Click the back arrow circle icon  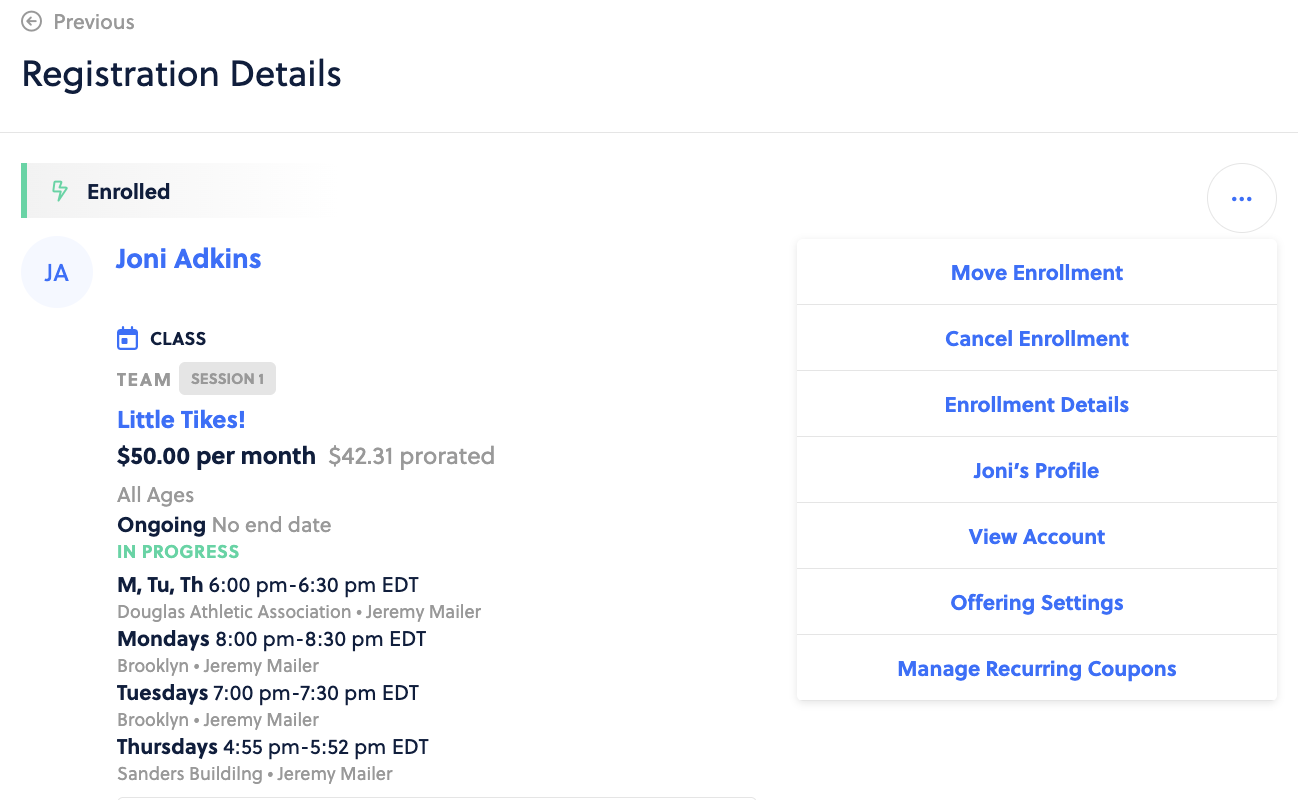(x=32, y=21)
